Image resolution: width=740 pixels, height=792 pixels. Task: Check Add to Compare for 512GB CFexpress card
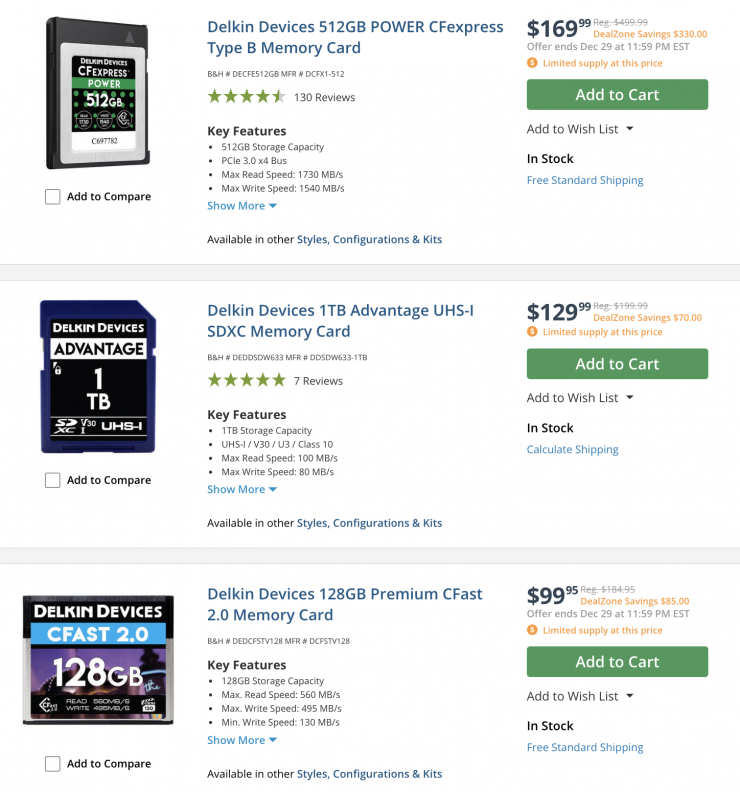pos(53,196)
